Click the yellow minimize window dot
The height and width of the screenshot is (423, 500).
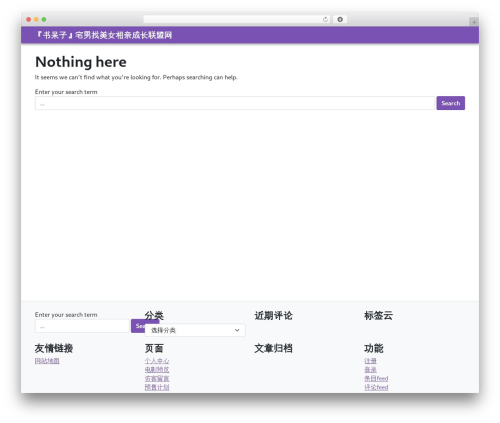(36, 19)
